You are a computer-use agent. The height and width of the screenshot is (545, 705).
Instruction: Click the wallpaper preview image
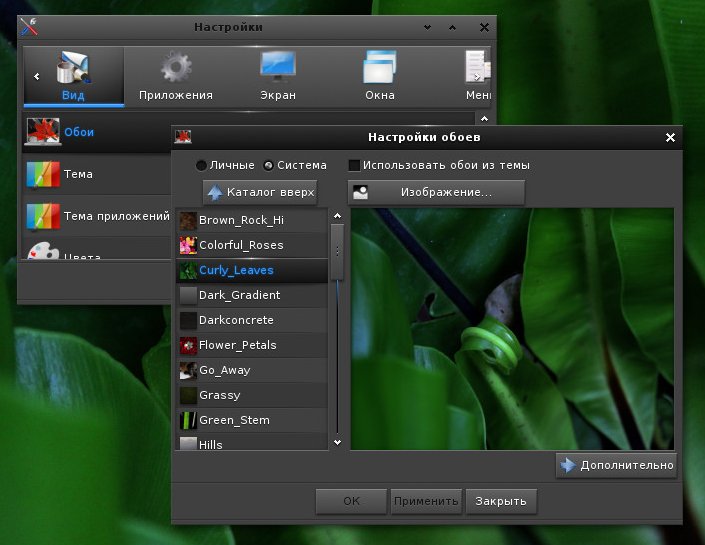tap(512, 329)
